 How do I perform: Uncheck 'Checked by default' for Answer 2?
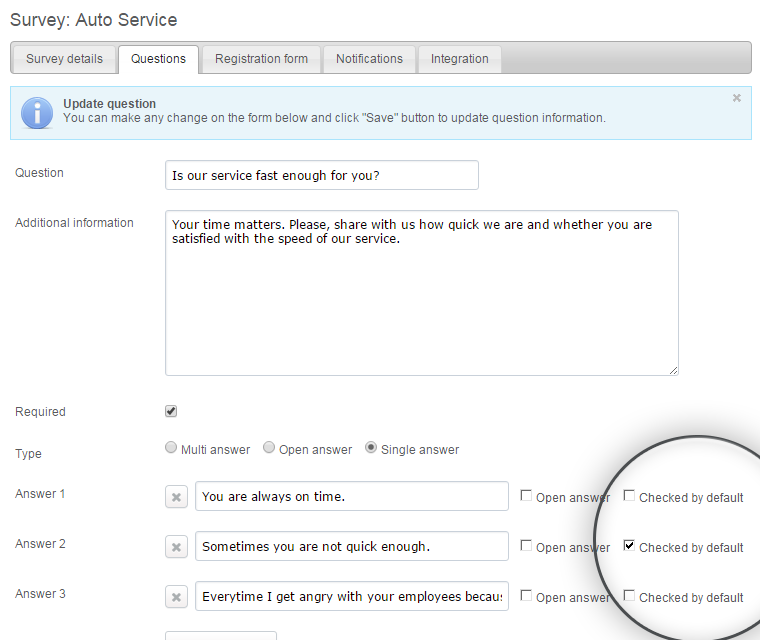tap(629, 545)
